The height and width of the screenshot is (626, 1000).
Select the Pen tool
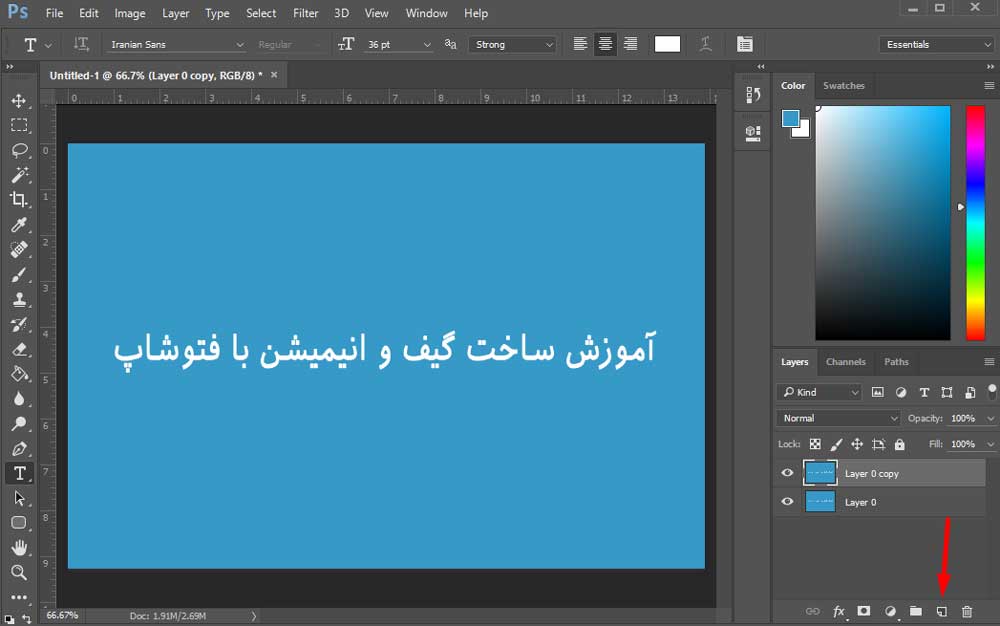coord(19,449)
